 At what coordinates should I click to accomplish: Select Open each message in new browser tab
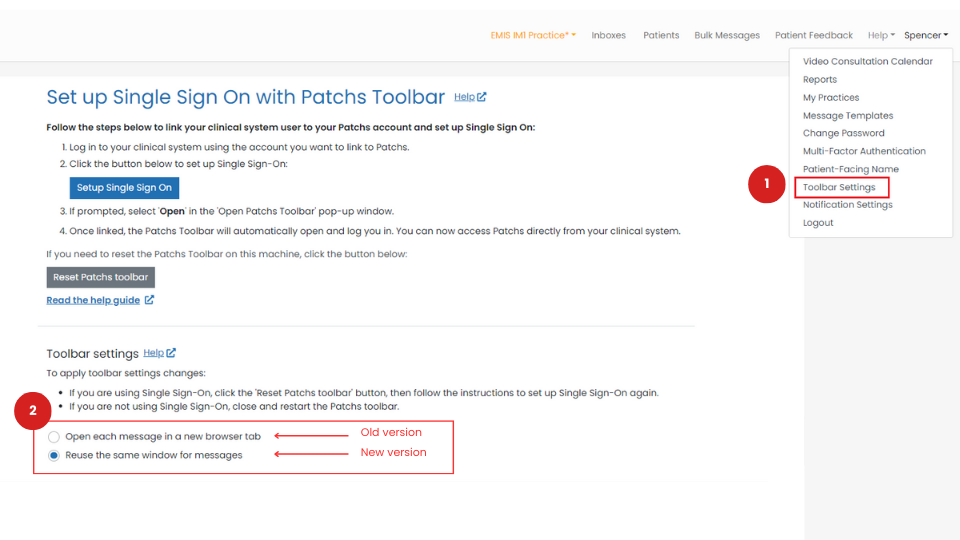[x=54, y=437]
